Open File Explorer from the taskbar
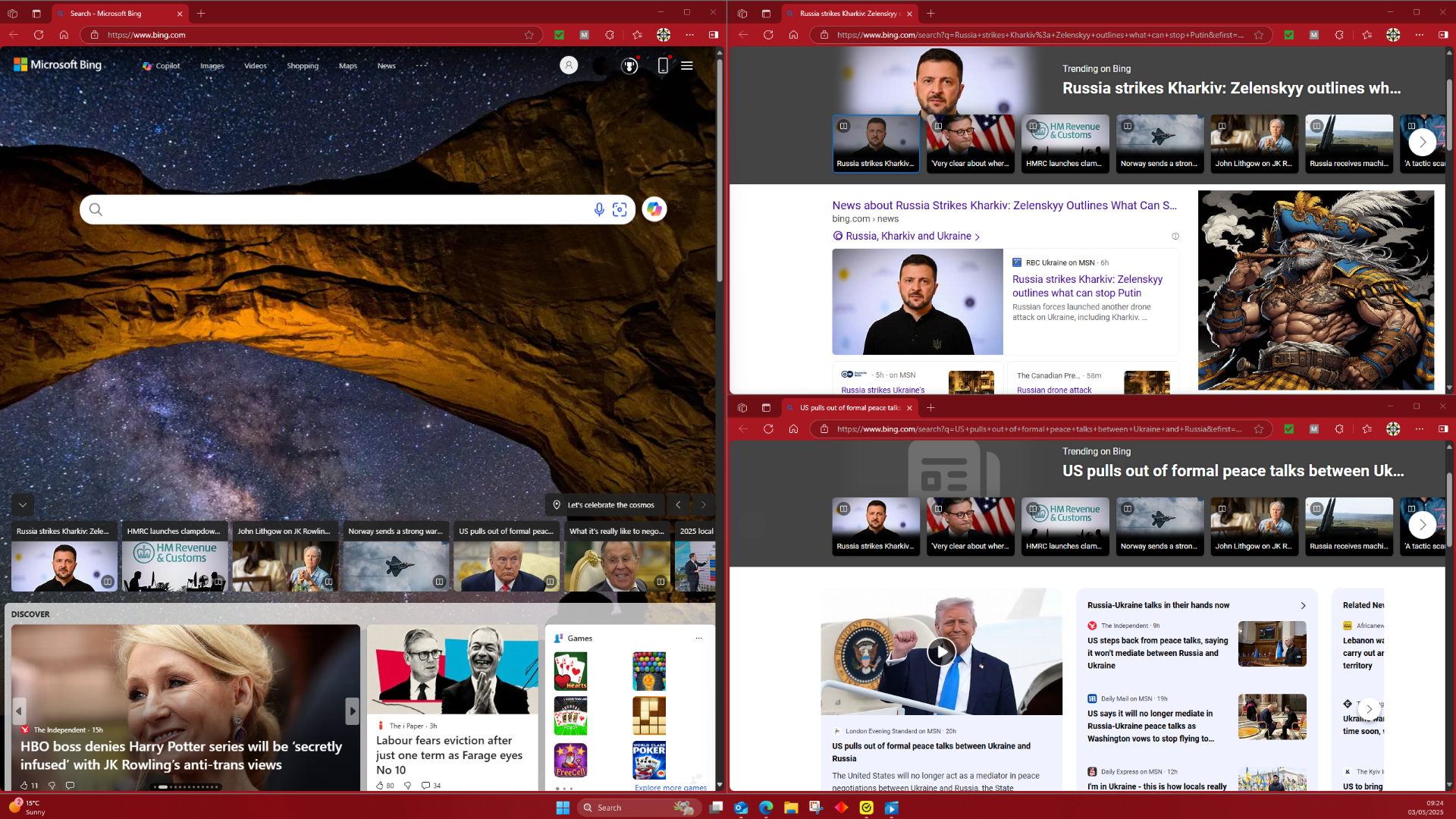Image resolution: width=1456 pixels, height=819 pixels. pos(791,808)
